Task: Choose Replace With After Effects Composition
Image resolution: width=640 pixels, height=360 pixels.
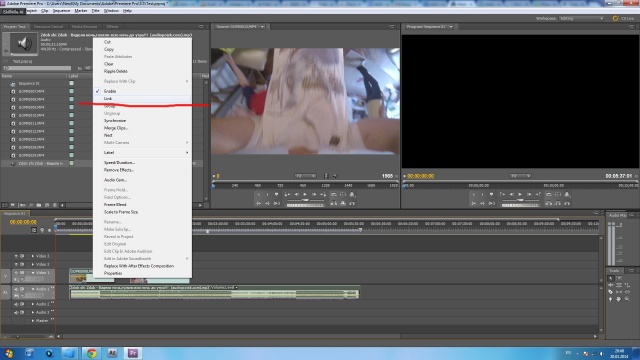Action: [142, 266]
